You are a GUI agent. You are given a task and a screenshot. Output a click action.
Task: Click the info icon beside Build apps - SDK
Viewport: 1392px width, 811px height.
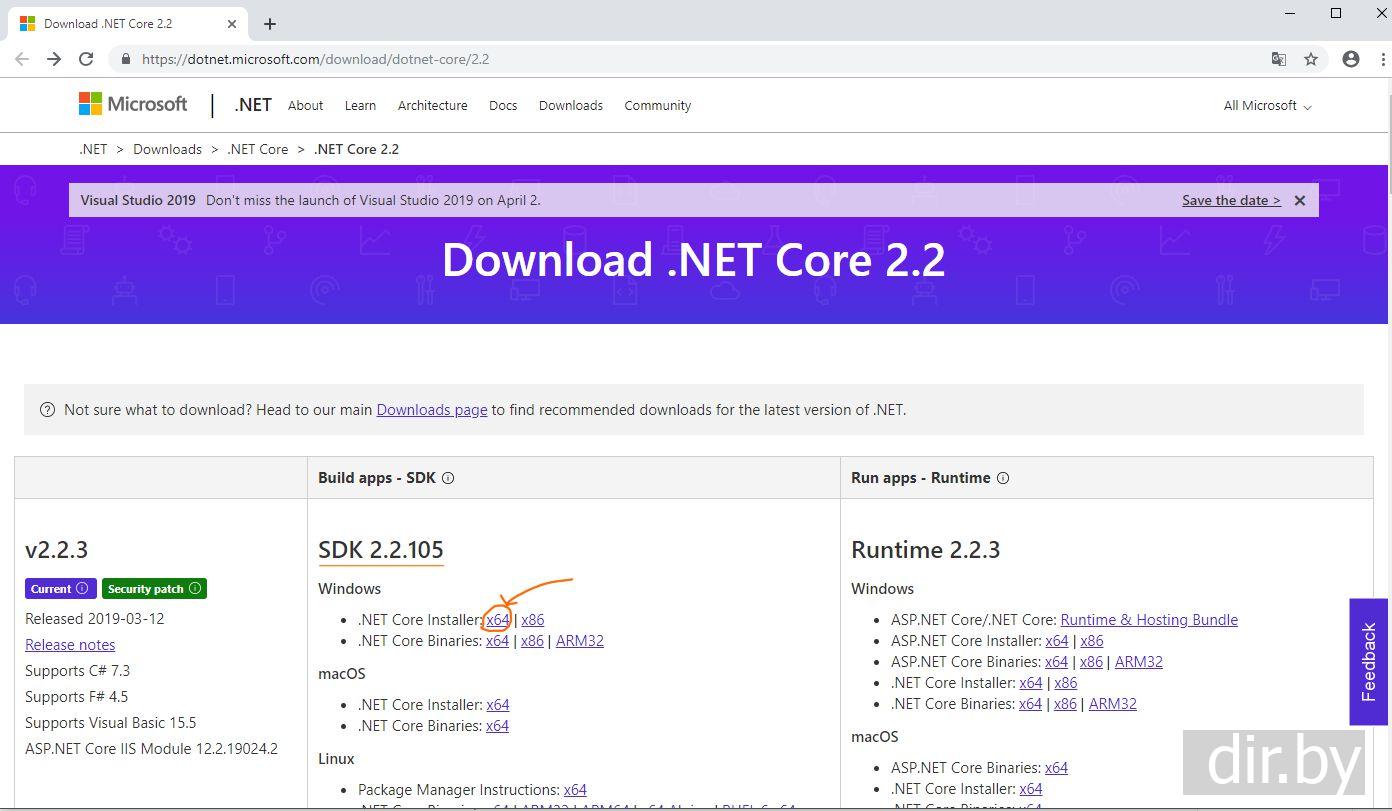coord(448,478)
